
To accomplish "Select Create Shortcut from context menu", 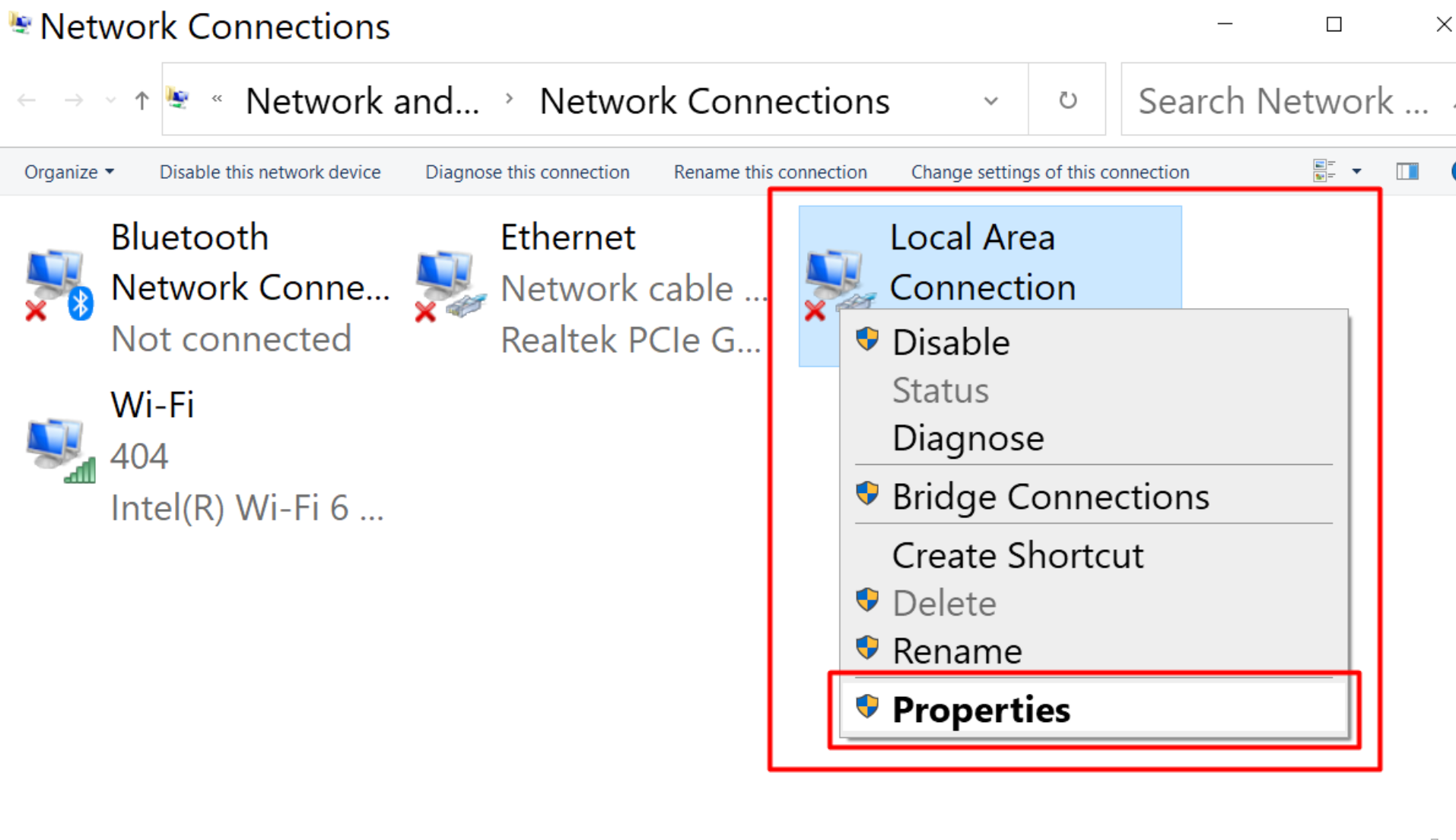I will click(x=1017, y=555).
